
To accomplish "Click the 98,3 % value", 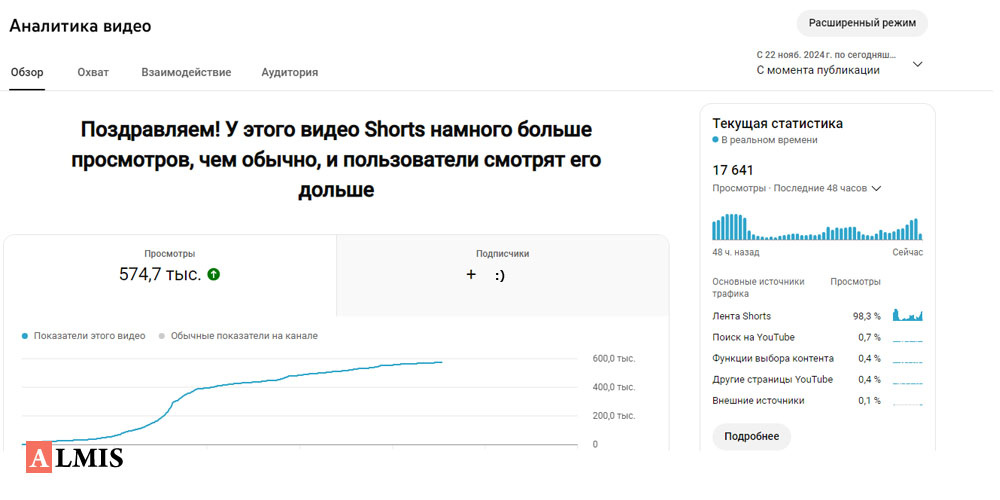I will tap(867, 316).
